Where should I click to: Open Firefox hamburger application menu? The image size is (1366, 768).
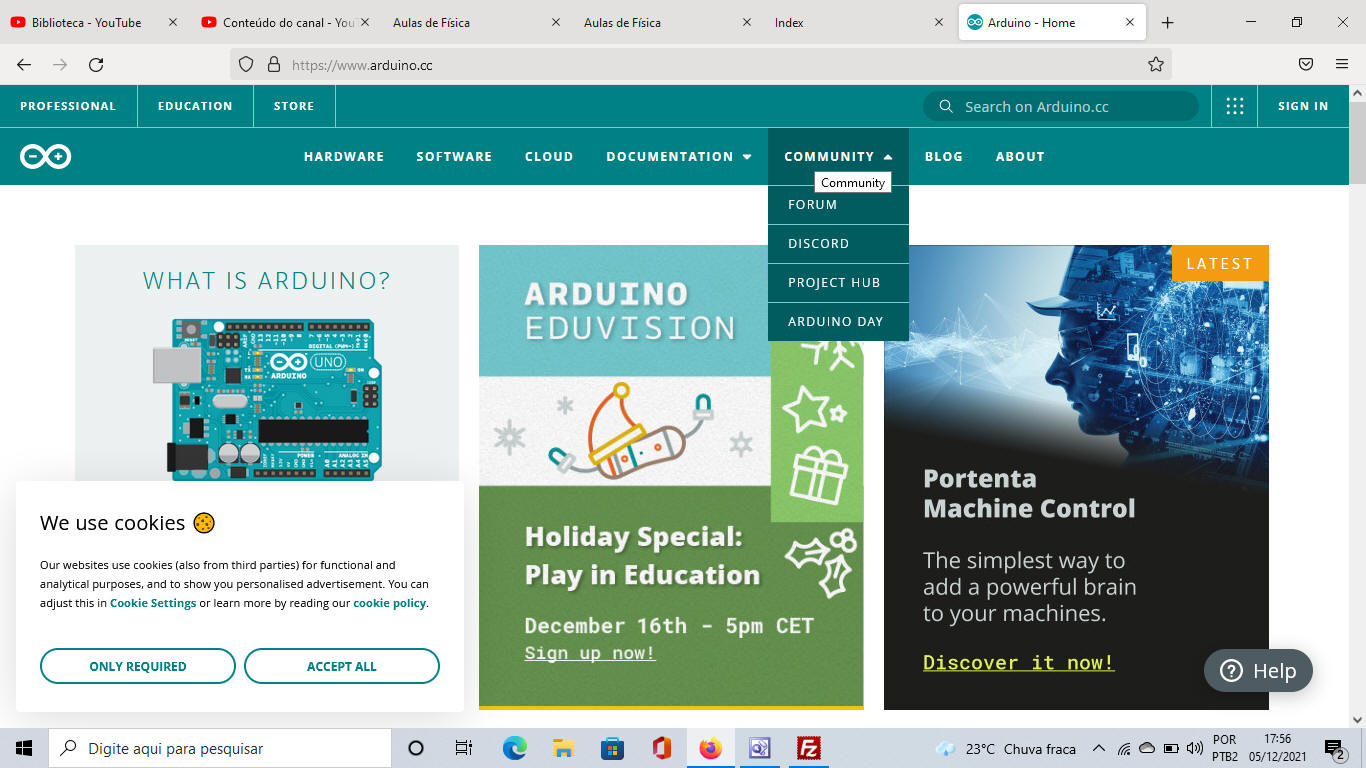pos(1342,65)
